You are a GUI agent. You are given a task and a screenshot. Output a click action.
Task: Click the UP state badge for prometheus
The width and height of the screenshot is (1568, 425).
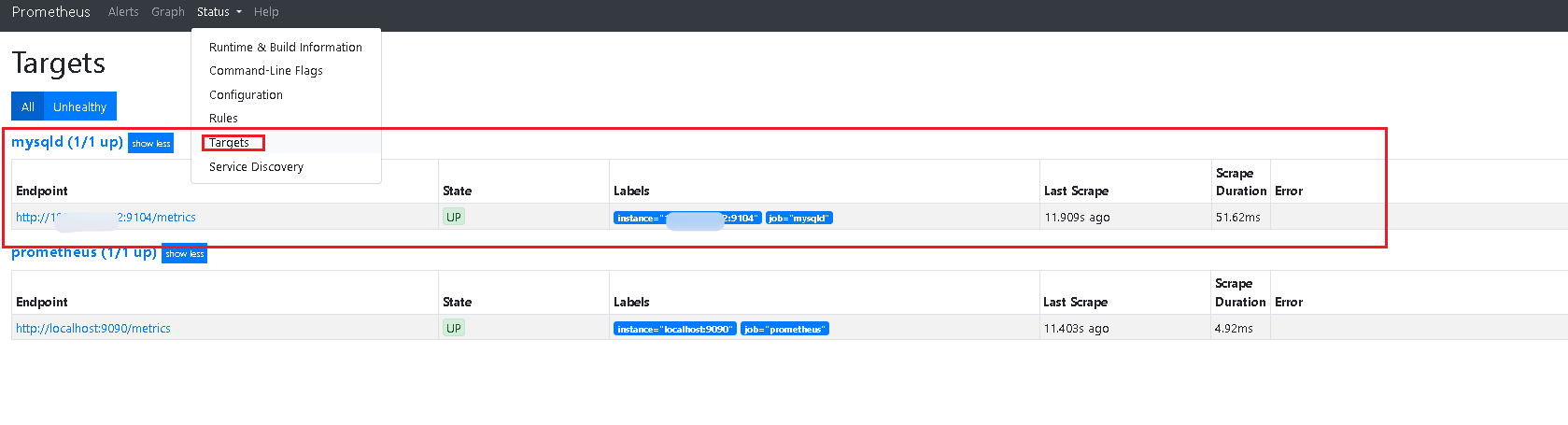[453, 328]
